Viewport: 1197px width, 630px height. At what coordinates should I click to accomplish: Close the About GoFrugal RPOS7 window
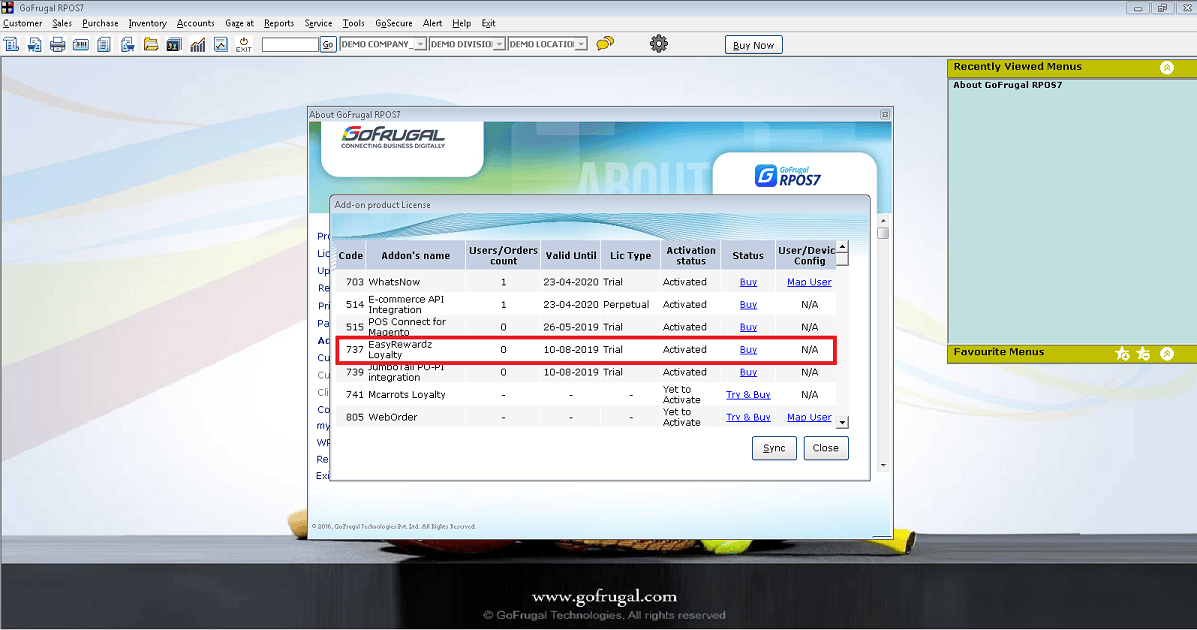(x=885, y=115)
